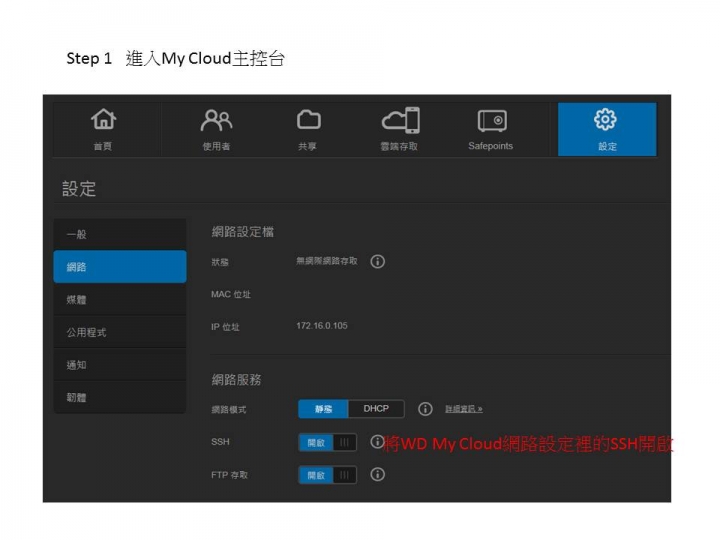Open the Shares folder icon

tap(309, 119)
